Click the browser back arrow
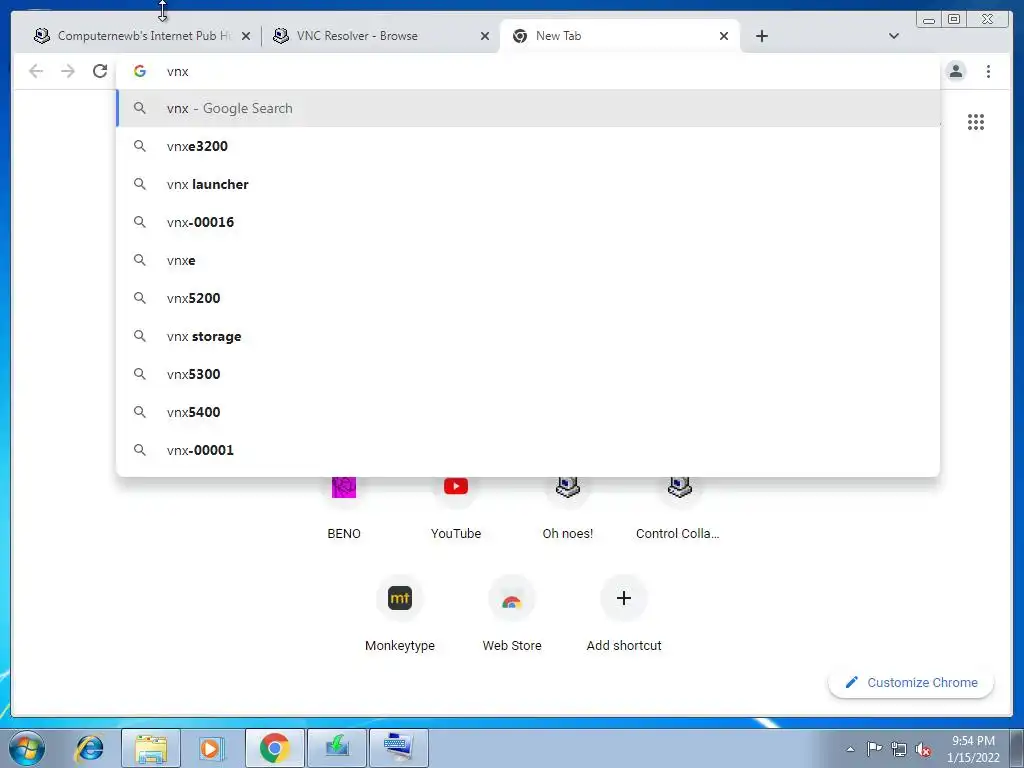1024x768 pixels. [36, 71]
